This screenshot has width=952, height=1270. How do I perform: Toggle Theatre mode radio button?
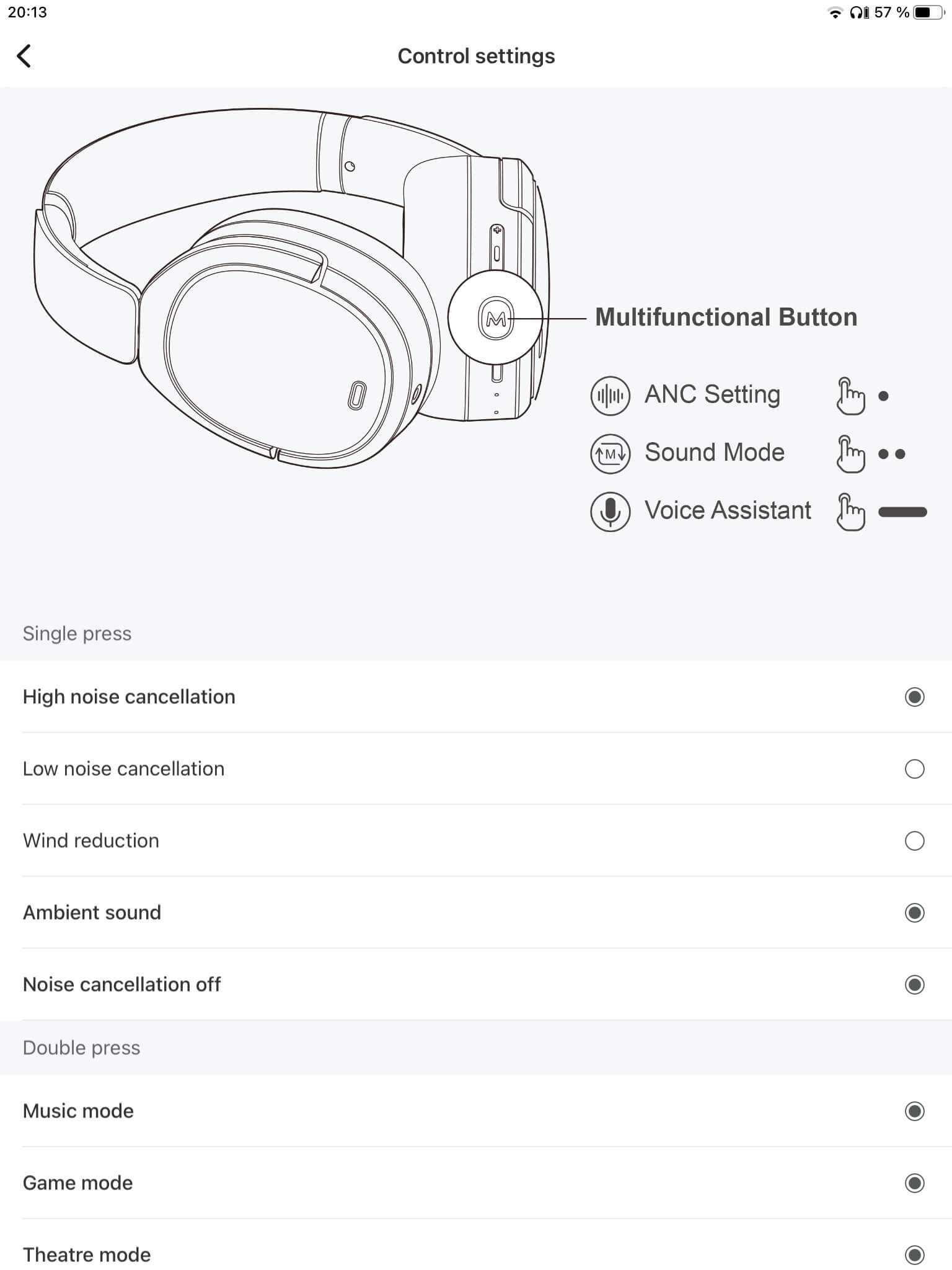pyautogui.click(x=914, y=1254)
